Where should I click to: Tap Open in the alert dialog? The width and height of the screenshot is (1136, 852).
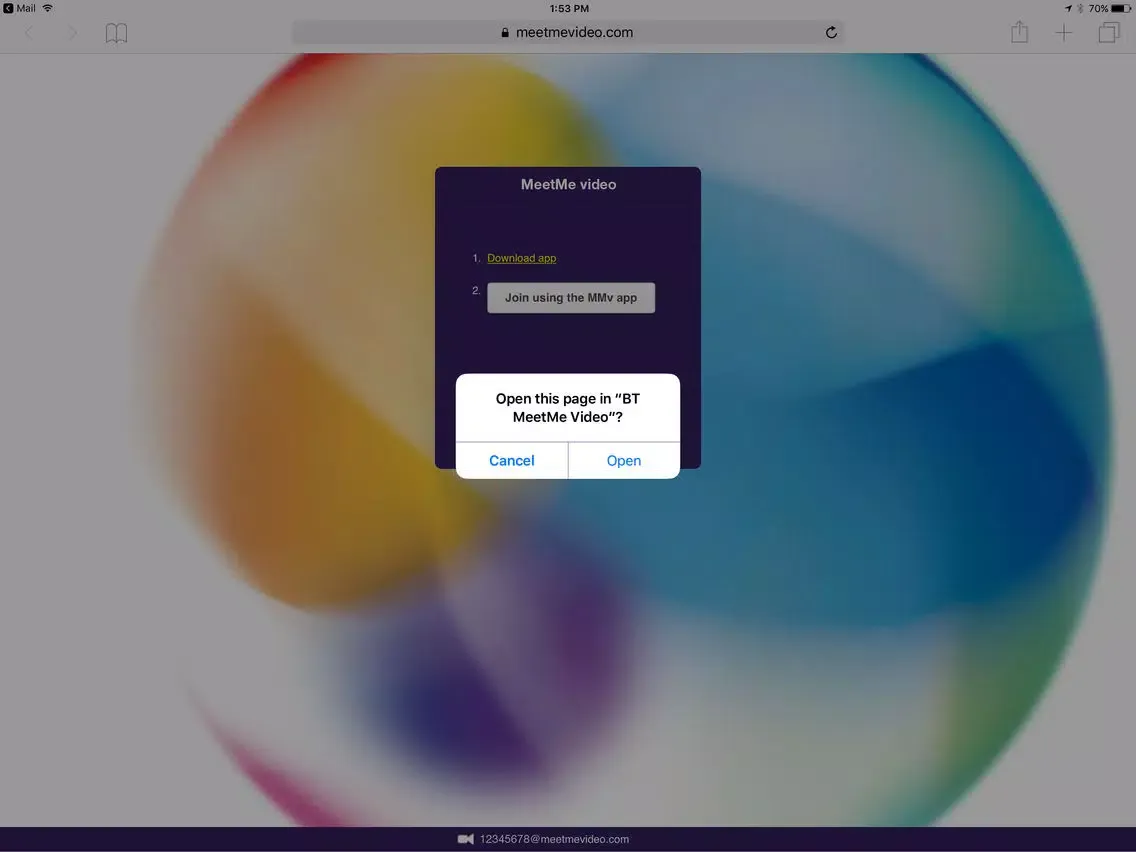coord(624,461)
